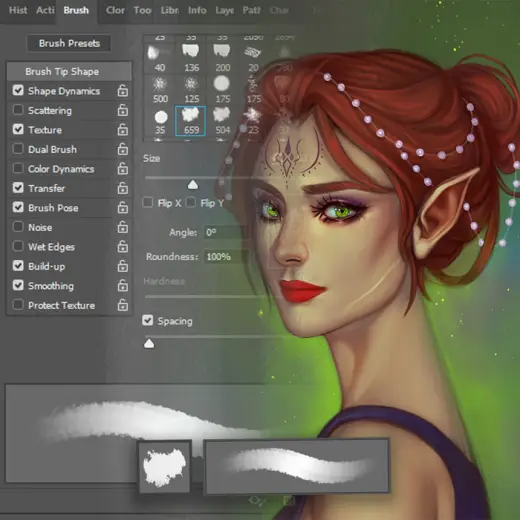The image size is (520, 520).
Task: Toggle the lock icon beside Smoothing
Action: (123, 285)
